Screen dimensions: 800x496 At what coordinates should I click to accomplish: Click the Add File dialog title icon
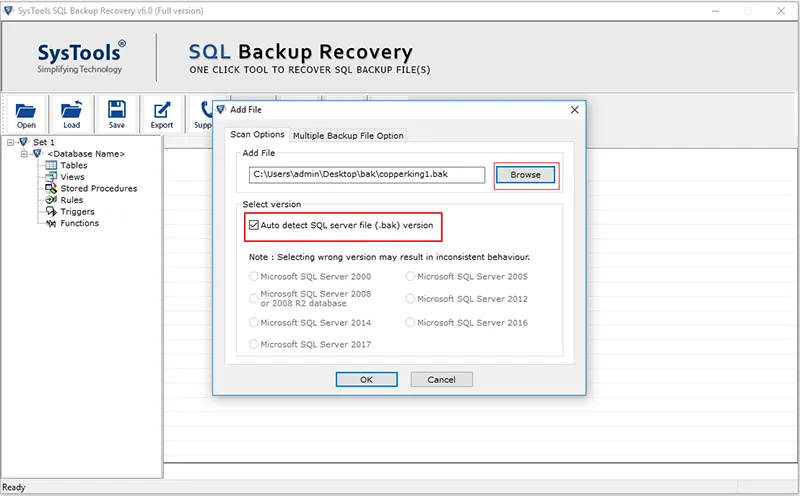pos(220,109)
